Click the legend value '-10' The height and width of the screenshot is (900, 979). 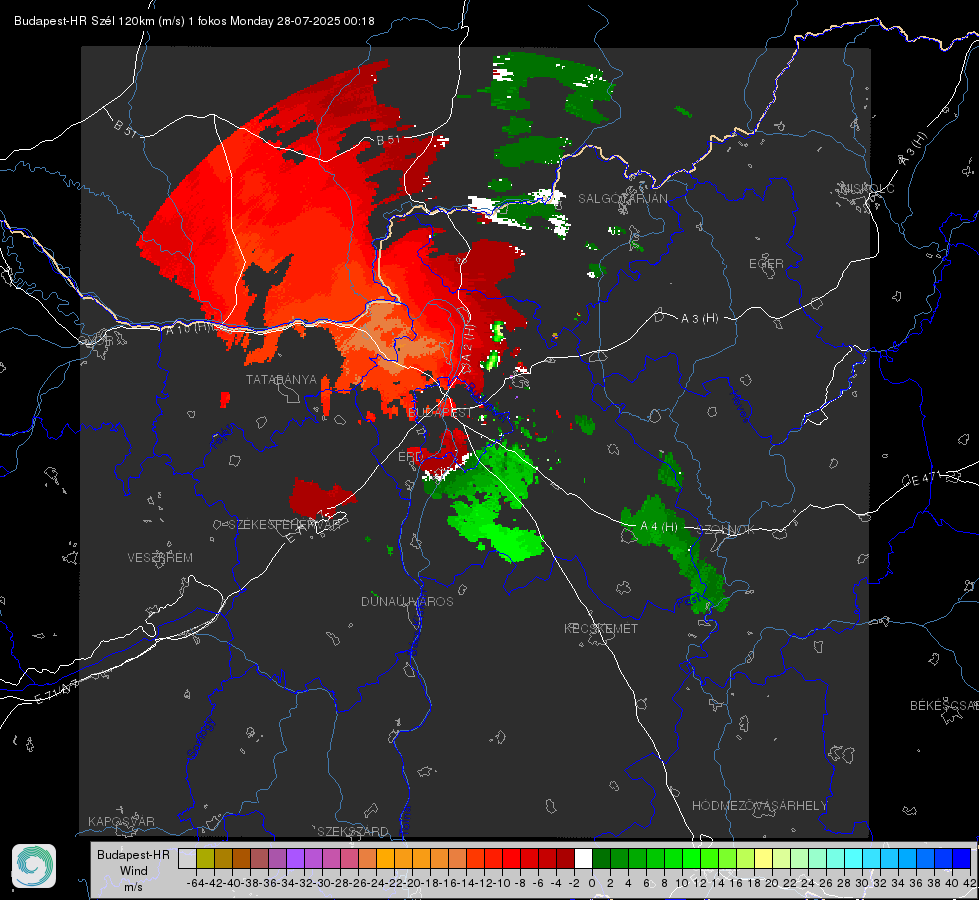click(x=501, y=883)
